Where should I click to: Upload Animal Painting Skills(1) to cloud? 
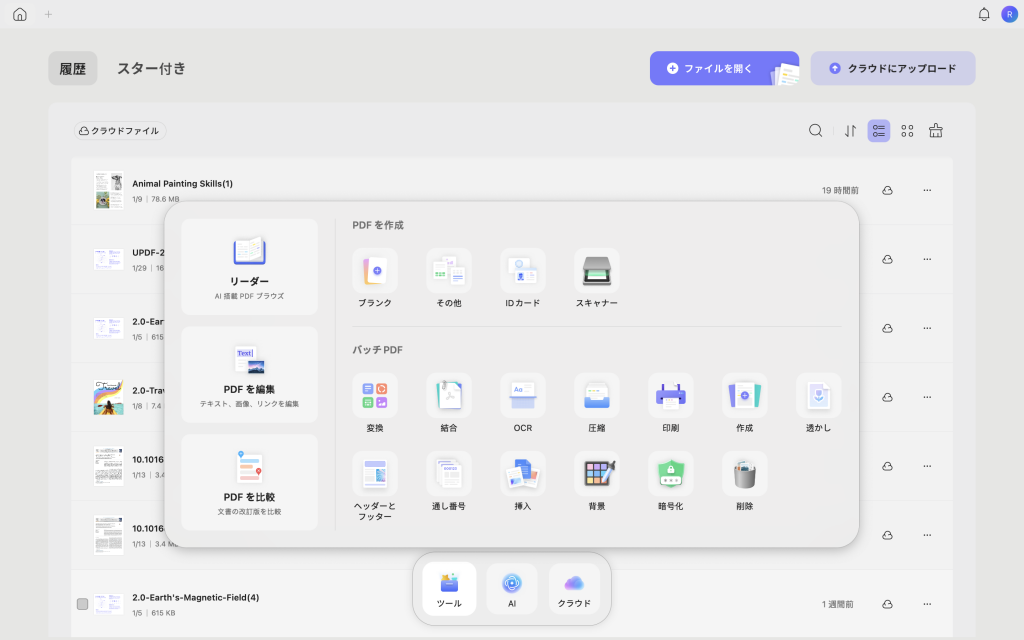tap(887, 191)
